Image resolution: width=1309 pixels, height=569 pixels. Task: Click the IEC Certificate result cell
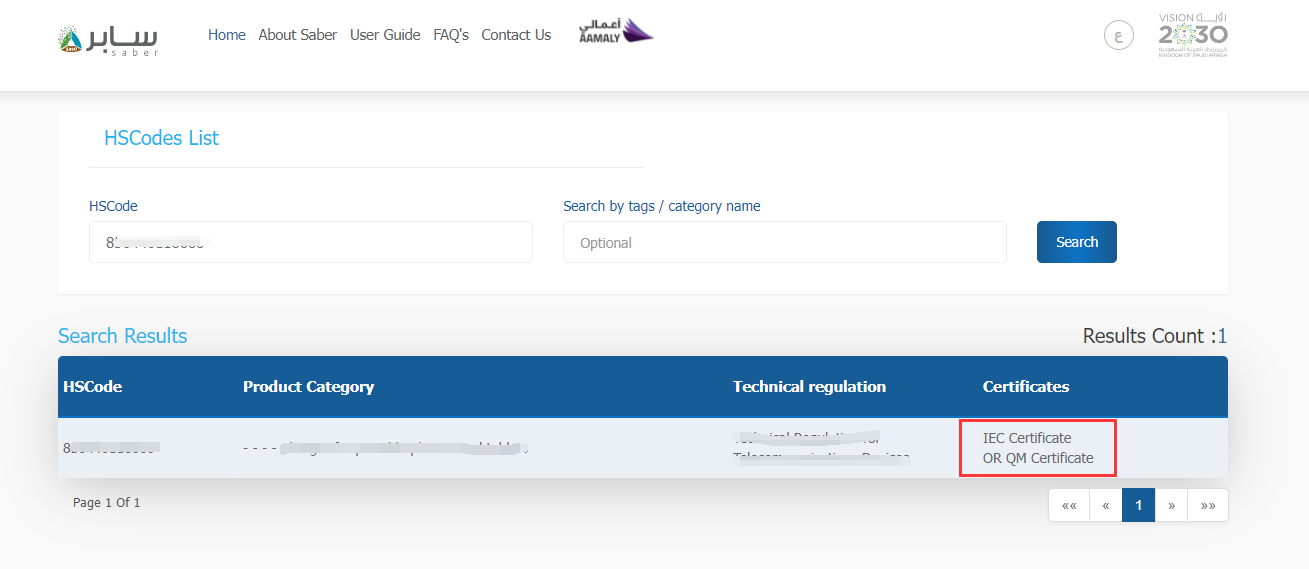tap(1037, 448)
